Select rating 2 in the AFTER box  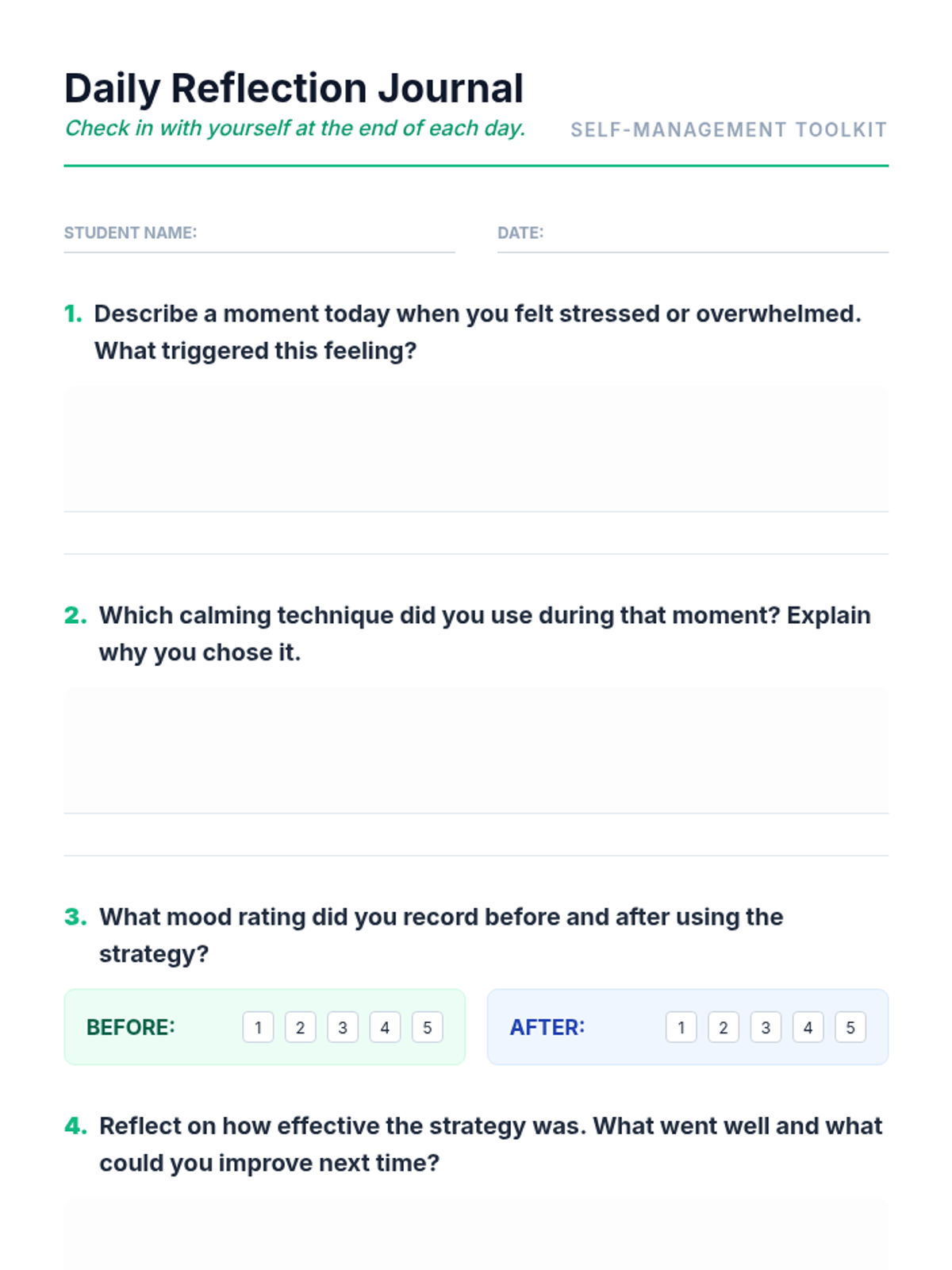[724, 1027]
